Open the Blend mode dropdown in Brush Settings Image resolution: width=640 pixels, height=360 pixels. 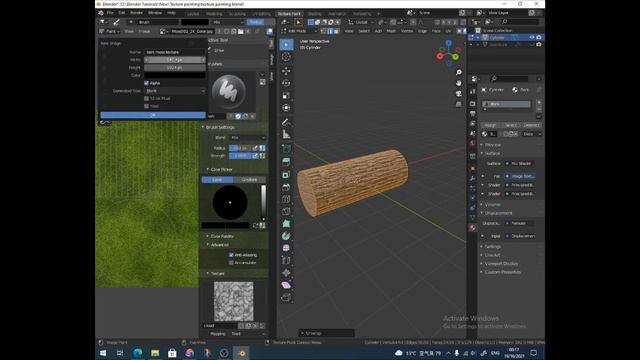point(247,138)
